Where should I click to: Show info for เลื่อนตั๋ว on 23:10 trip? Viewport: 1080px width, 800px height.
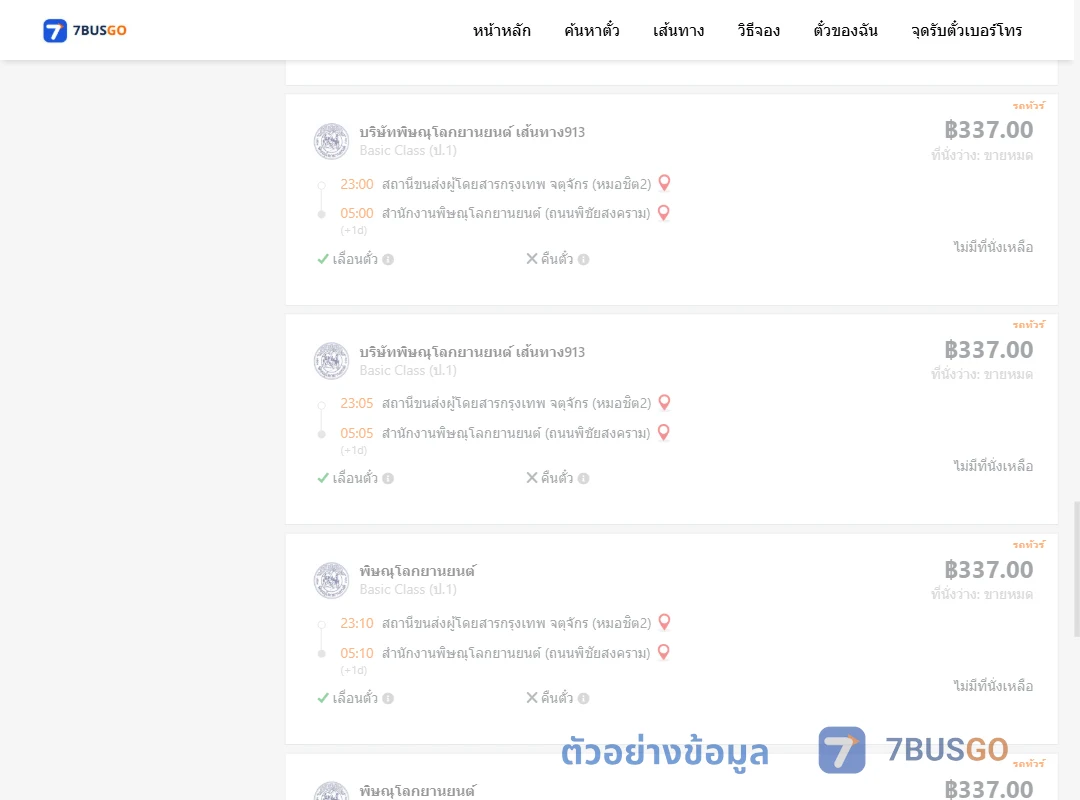tap(388, 698)
